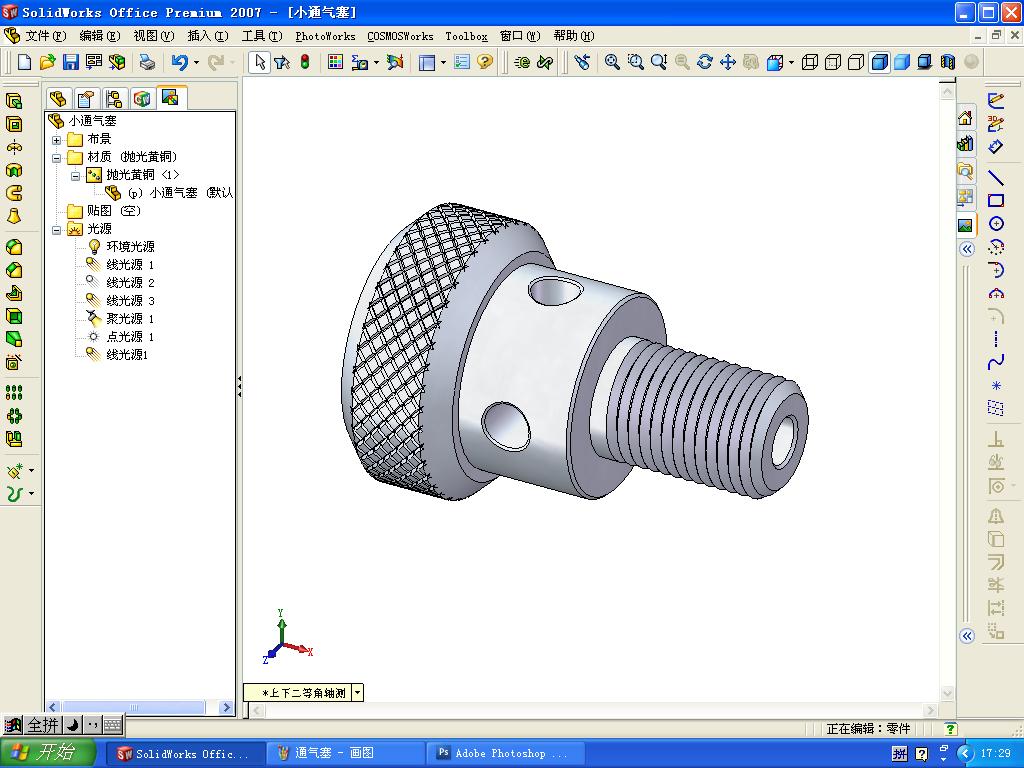Switch to the PropertyManager tab
Screen dimensions: 1024x768
pyautogui.click(x=86, y=99)
